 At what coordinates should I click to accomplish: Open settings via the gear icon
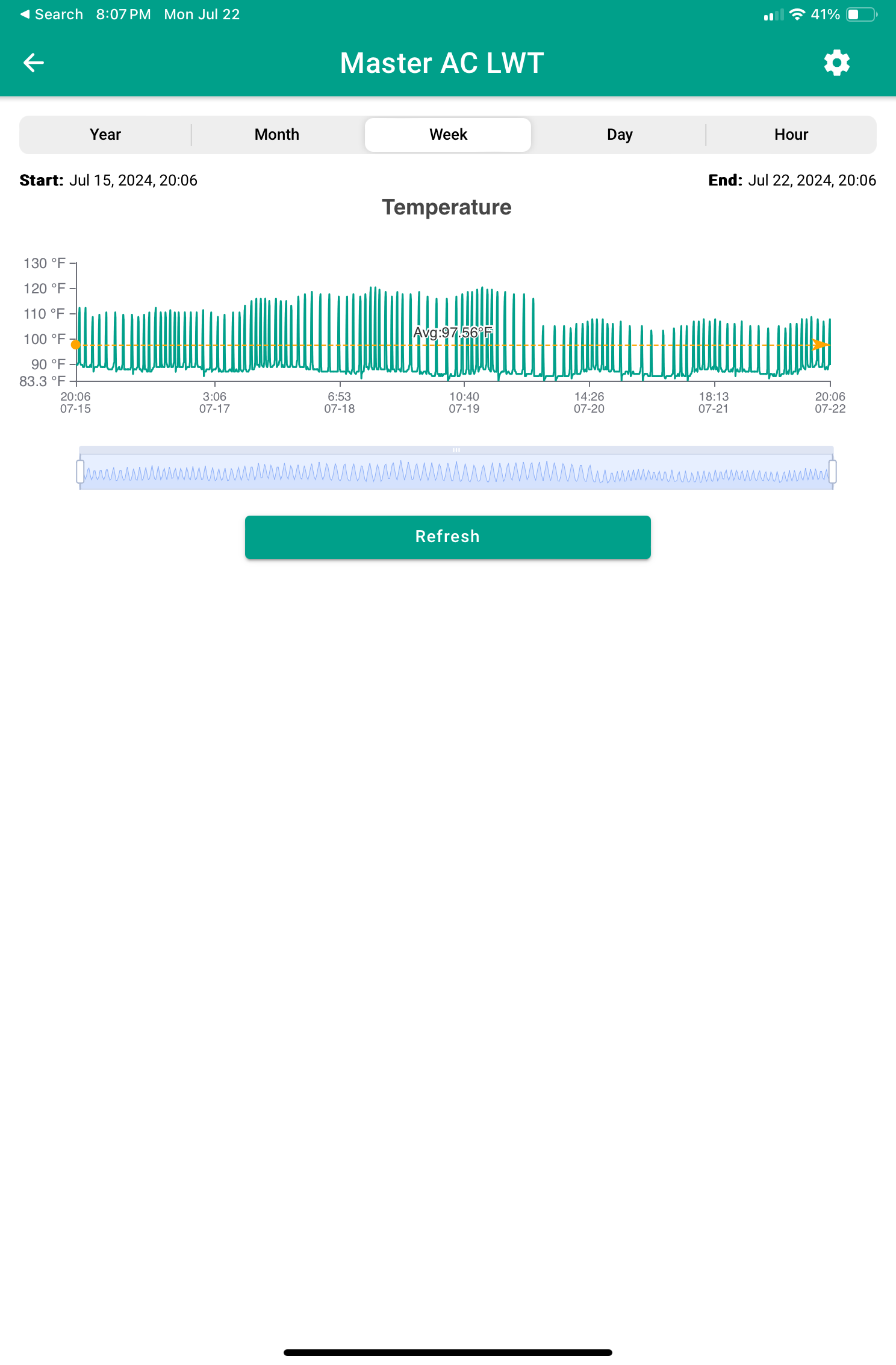pyautogui.click(x=836, y=63)
